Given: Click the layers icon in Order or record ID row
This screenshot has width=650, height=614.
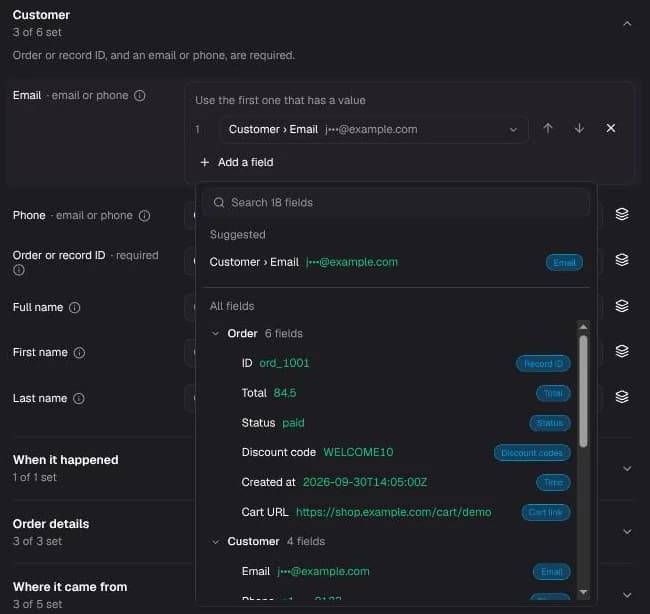Looking at the screenshot, I should coord(622,260).
